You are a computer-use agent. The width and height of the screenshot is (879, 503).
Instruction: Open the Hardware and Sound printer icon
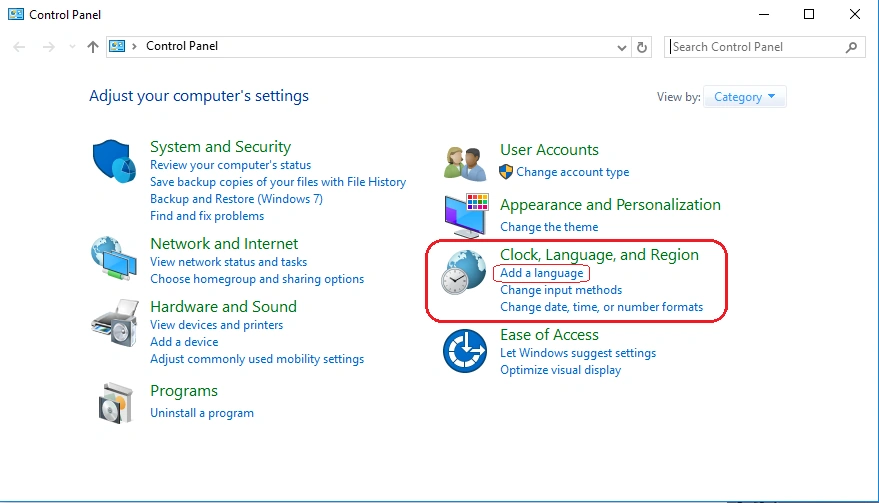pyautogui.click(x=115, y=323)
